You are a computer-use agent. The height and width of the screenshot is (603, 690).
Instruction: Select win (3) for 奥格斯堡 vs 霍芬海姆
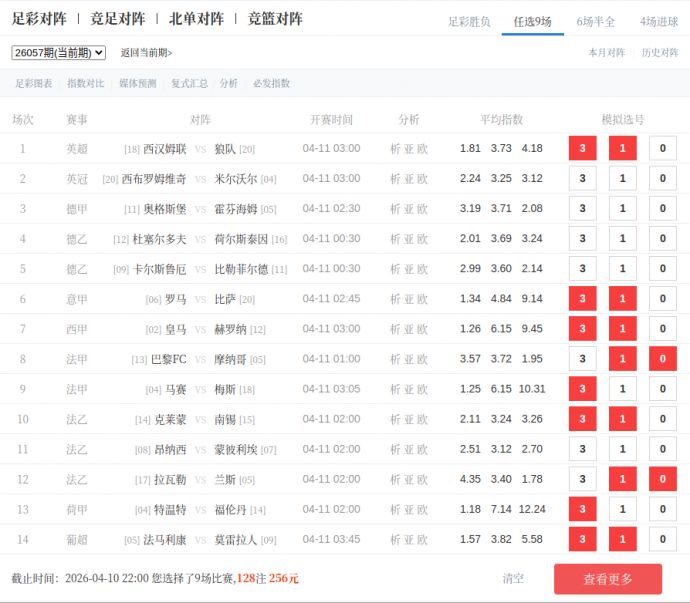click(582, 209)
